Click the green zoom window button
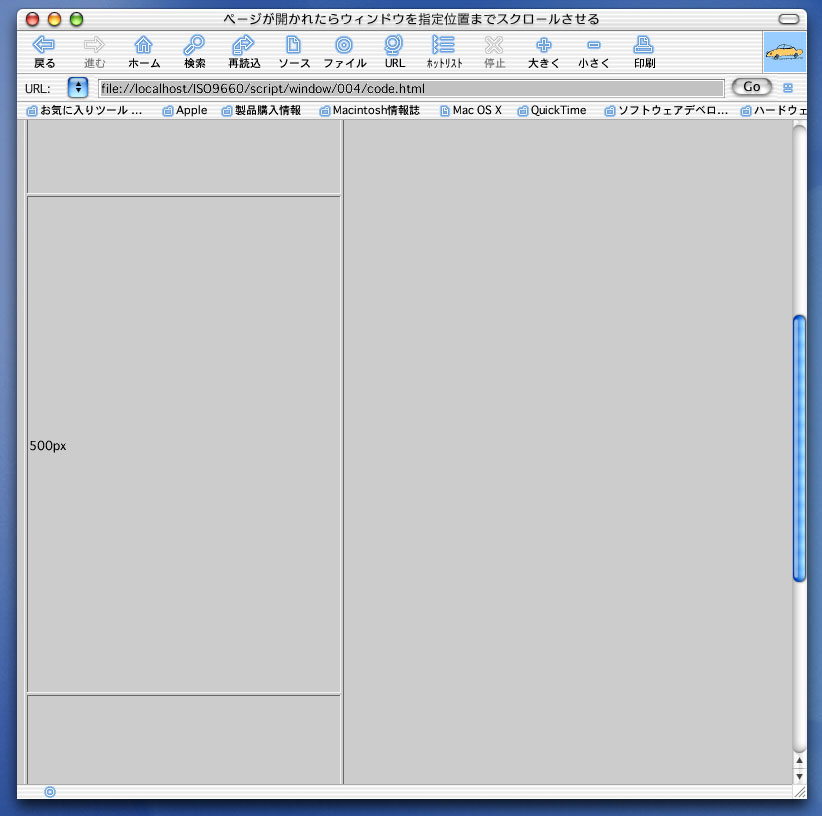This screenshot has height=816, width=822. [77, 19]
